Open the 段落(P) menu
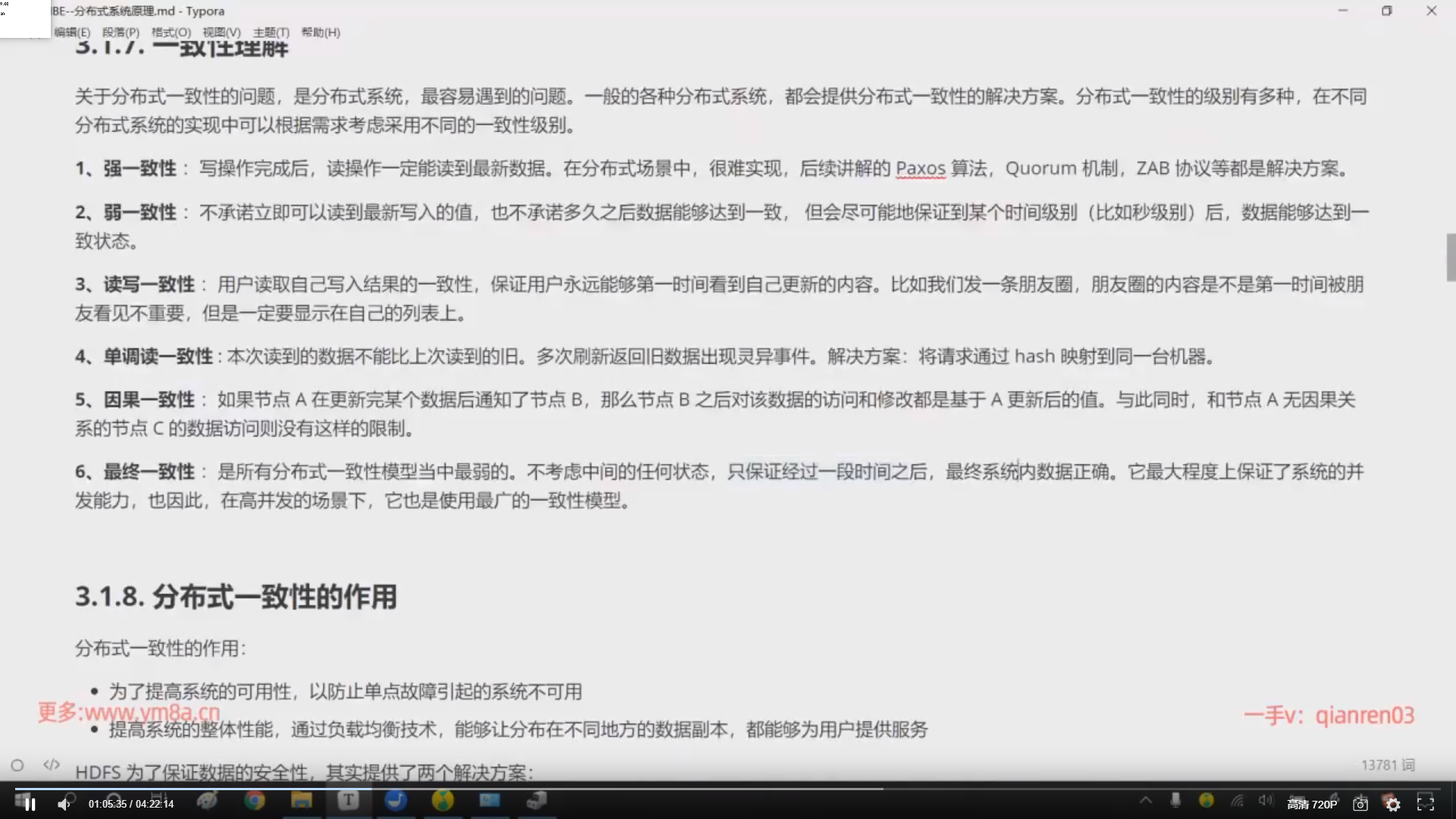This screenshot has width=1456, height=819. point(121,33)
